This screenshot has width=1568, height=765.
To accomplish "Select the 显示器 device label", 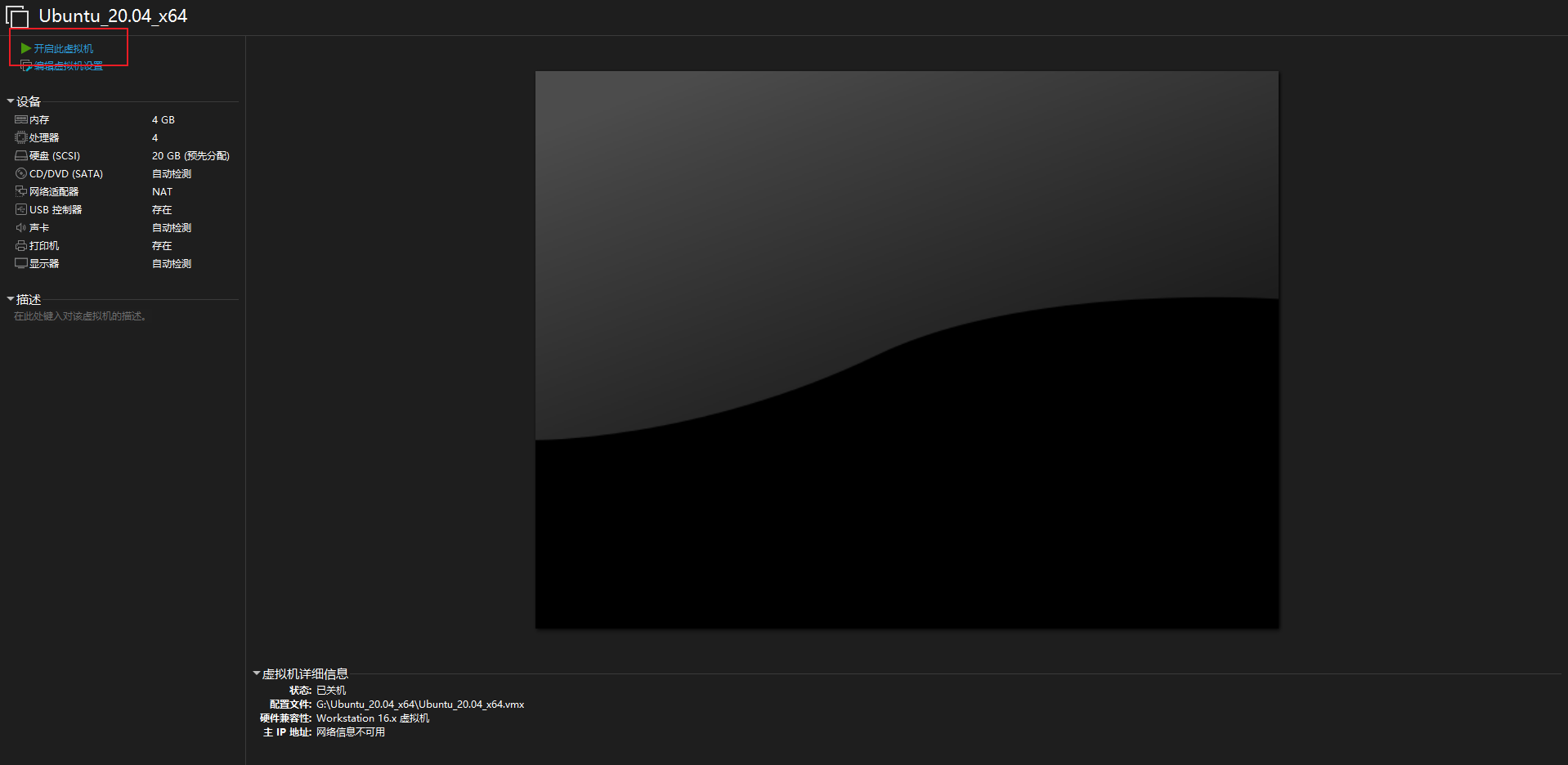I will (44, 264).
